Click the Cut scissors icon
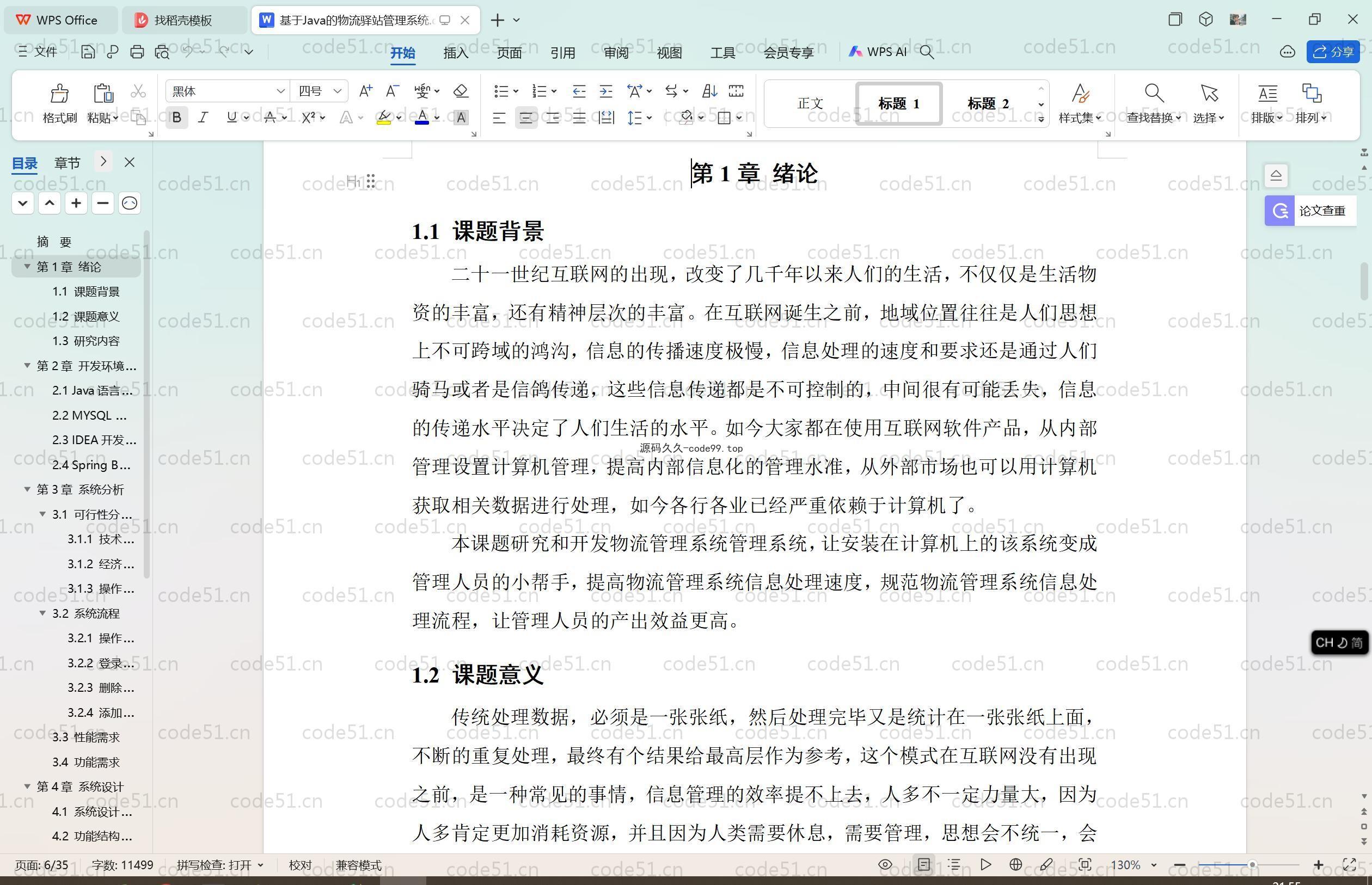This screenshot has height=885, width=1372. coord(138,91)
